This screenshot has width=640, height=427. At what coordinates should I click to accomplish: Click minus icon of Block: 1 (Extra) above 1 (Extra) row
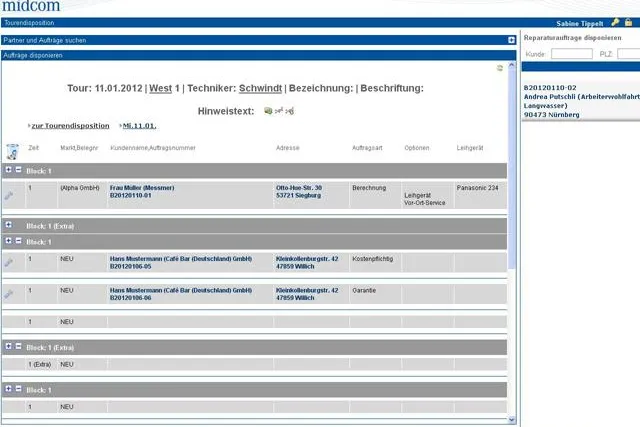point(18,346)
